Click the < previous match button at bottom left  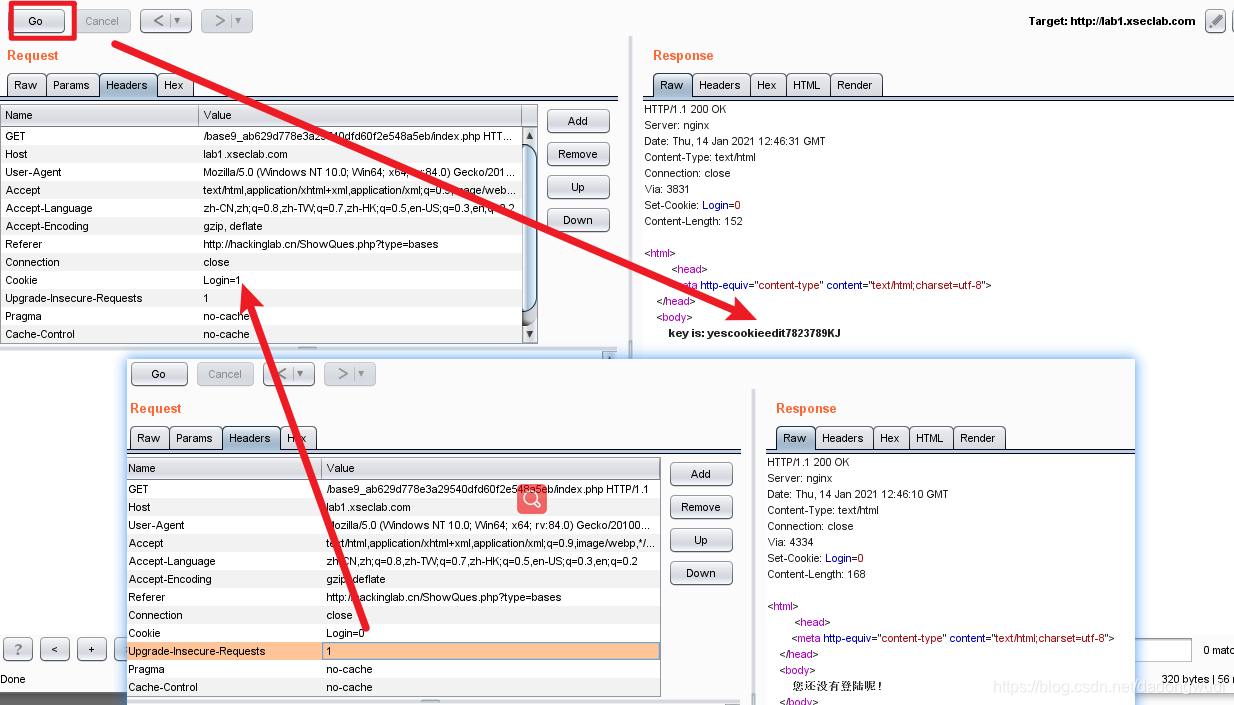(x=54, y=649)
